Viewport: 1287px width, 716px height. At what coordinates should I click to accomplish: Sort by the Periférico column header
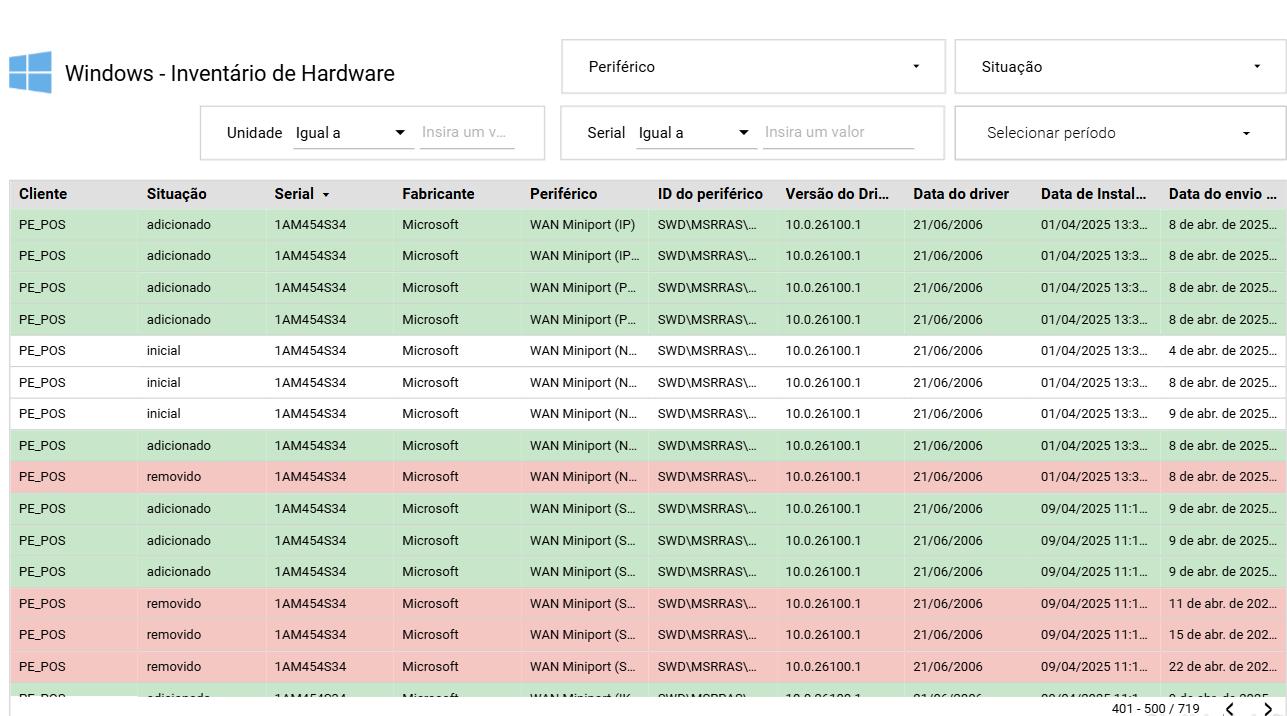(x=563, y=194)
